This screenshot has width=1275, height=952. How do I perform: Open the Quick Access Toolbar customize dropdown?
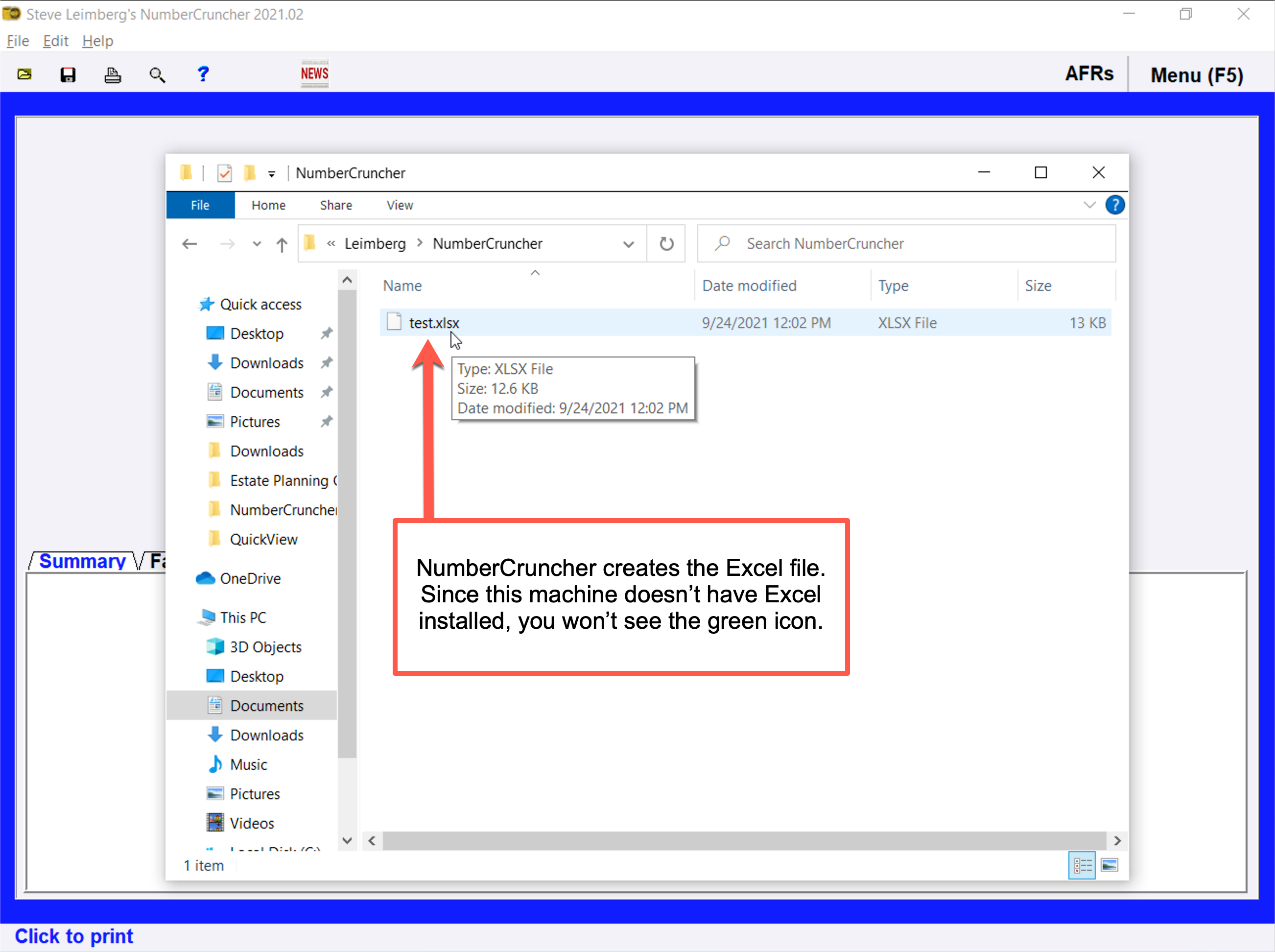pos(271,173)
